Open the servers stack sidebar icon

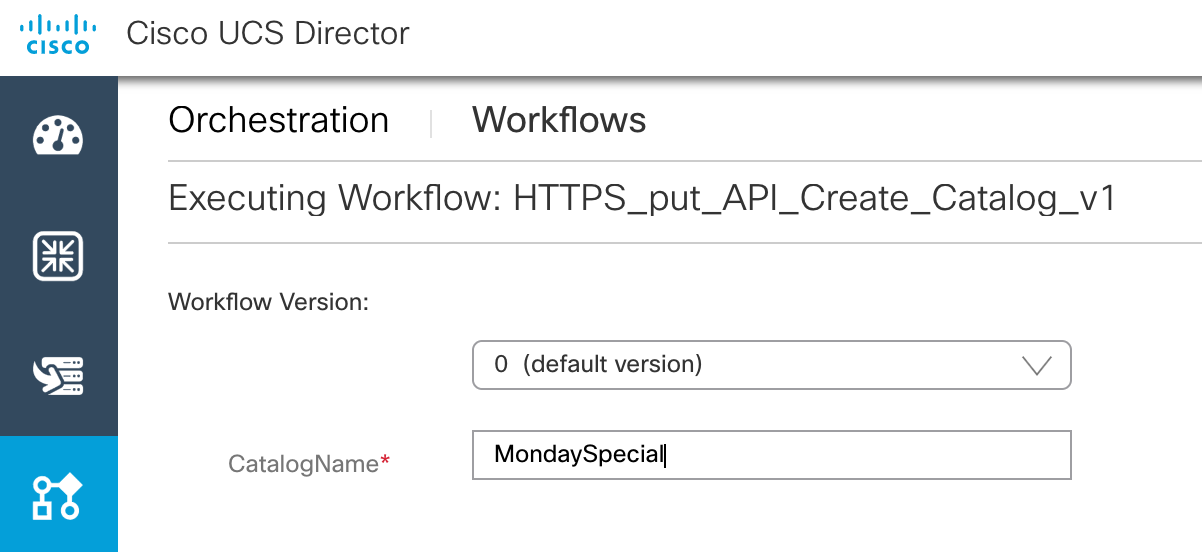(58, 375)
